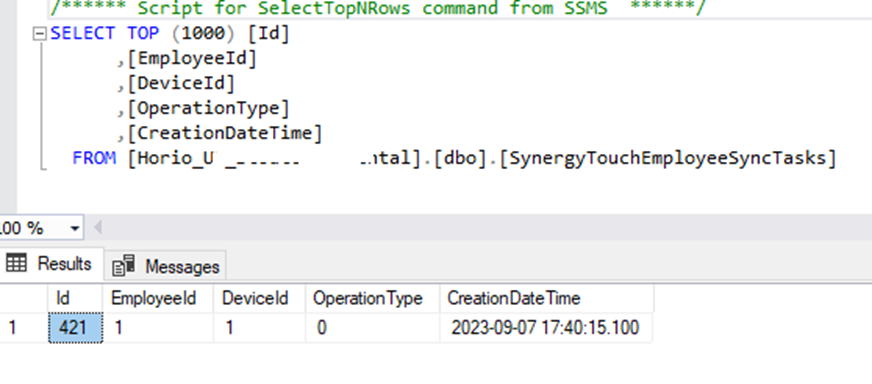
Task: Select the OperationType cell showing 0
Action: coord(372,327)
